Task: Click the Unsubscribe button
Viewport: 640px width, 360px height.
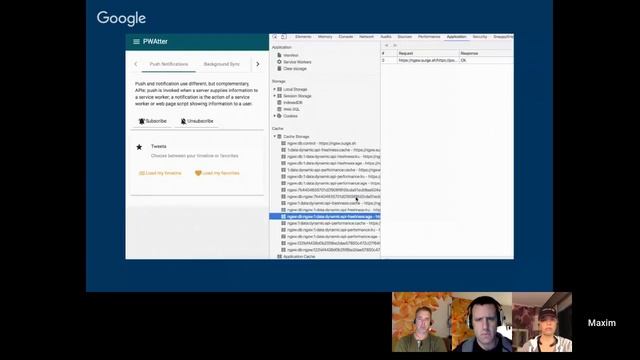Action: tap(197, 121)
